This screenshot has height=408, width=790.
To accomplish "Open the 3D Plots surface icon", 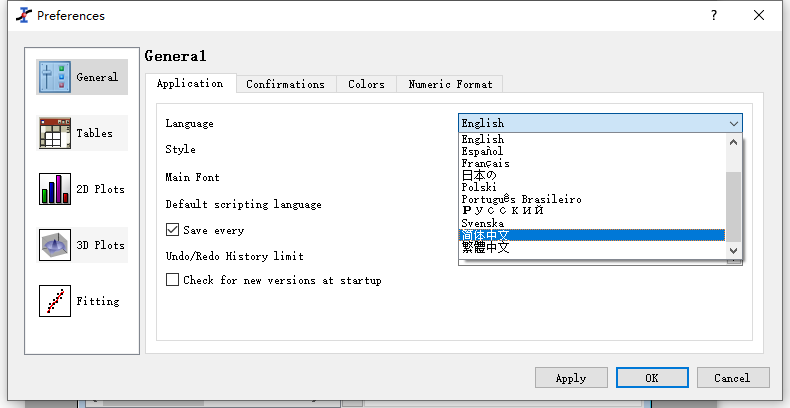I will 55,245.
